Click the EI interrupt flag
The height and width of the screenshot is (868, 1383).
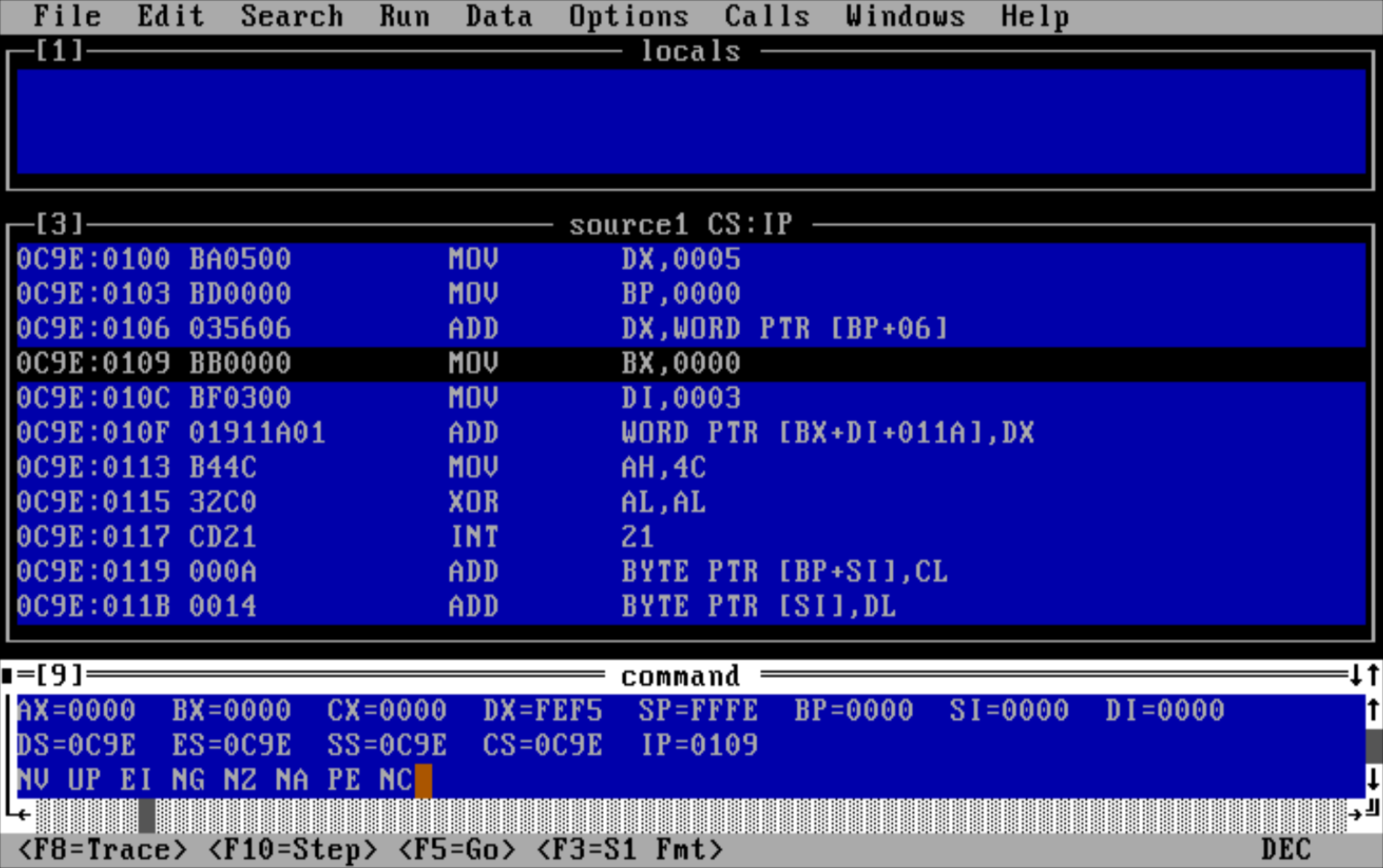point(136,780)
